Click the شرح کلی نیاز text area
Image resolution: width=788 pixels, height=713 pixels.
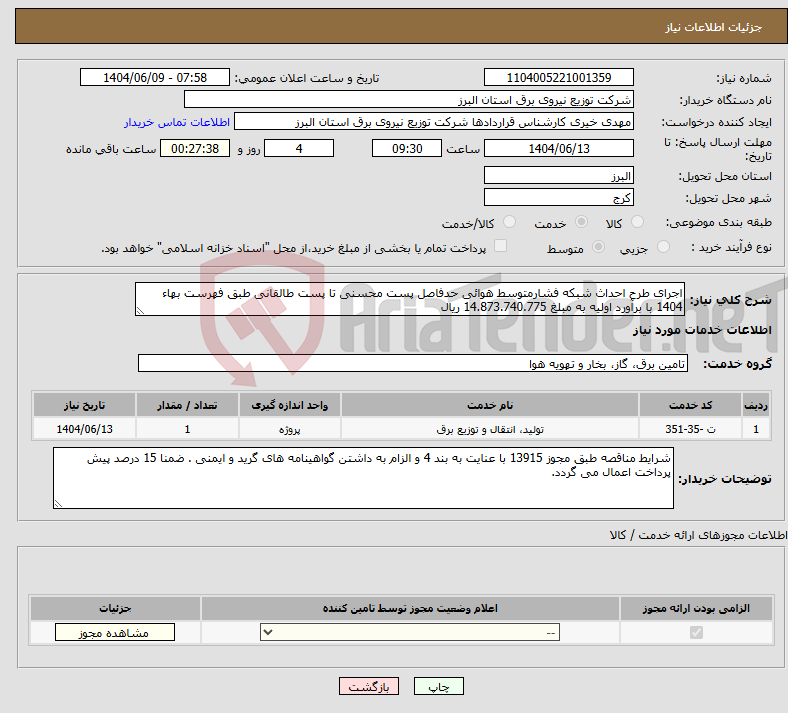point(410,299)
